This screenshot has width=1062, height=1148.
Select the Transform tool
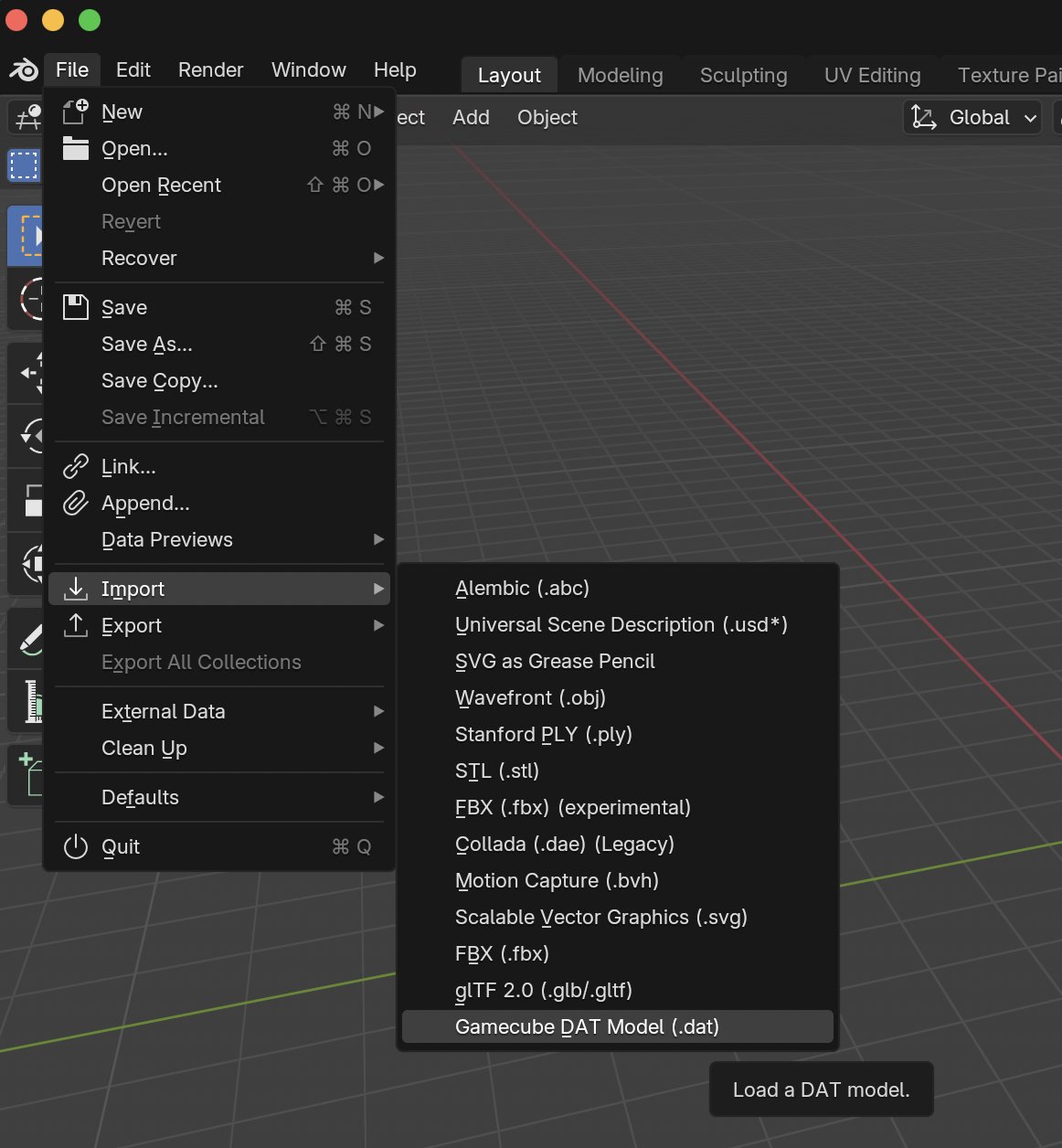click(26, 563)
